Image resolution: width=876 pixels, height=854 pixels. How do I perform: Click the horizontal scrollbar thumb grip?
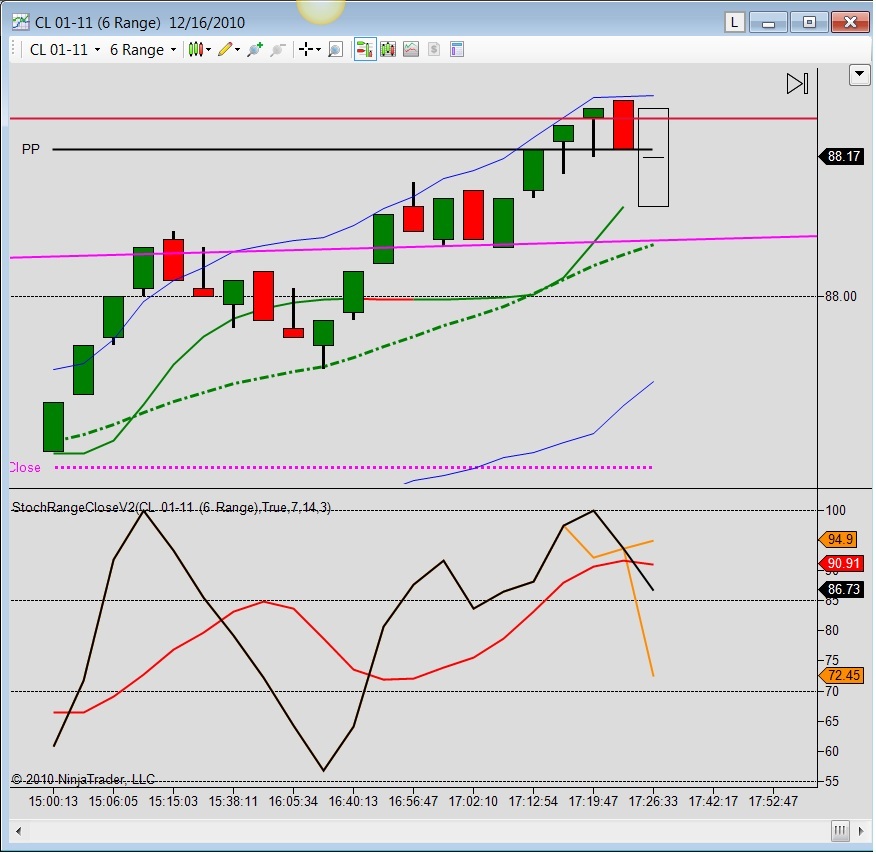[840, 831]
